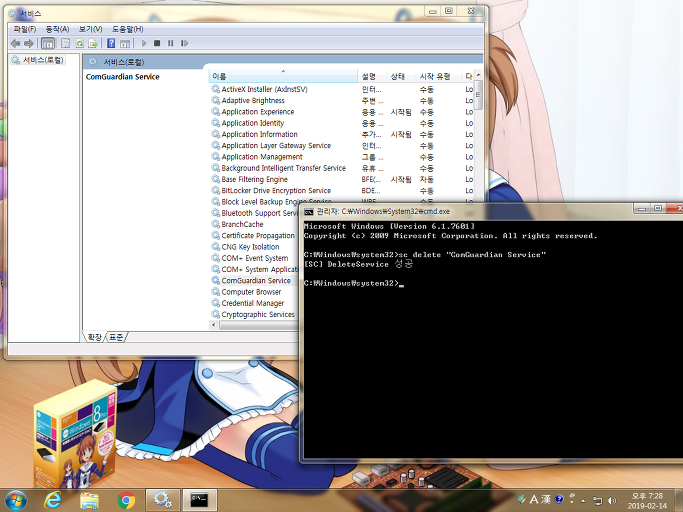Screen dimensions: 683x512
Task: Click the cmd.exe window title bar icon
Action: point(309,212)
